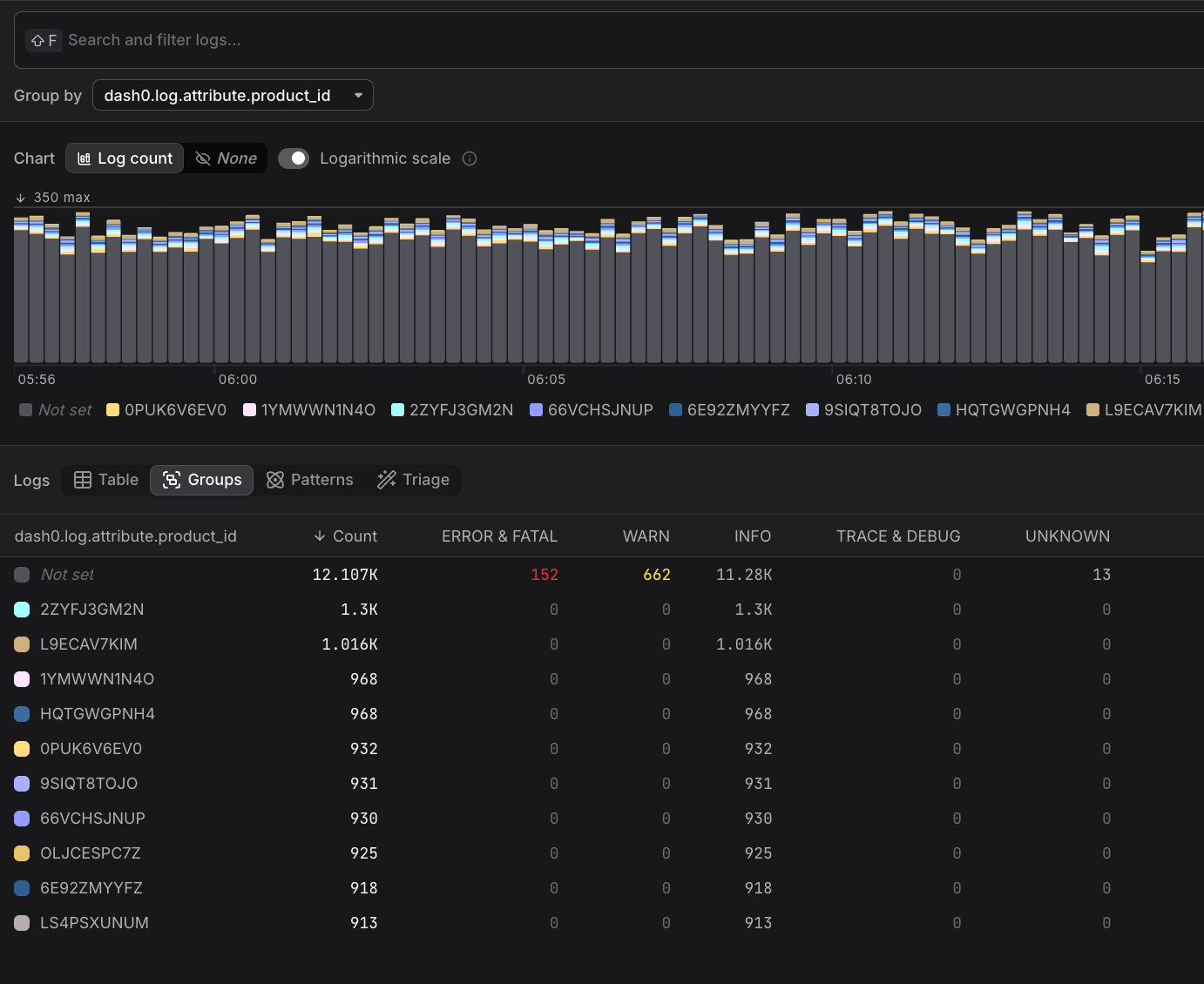Open the Group by attribute dropdown
Image resolution: width=1204 pixels, height=984 pixels.
(x=233, y=96)
